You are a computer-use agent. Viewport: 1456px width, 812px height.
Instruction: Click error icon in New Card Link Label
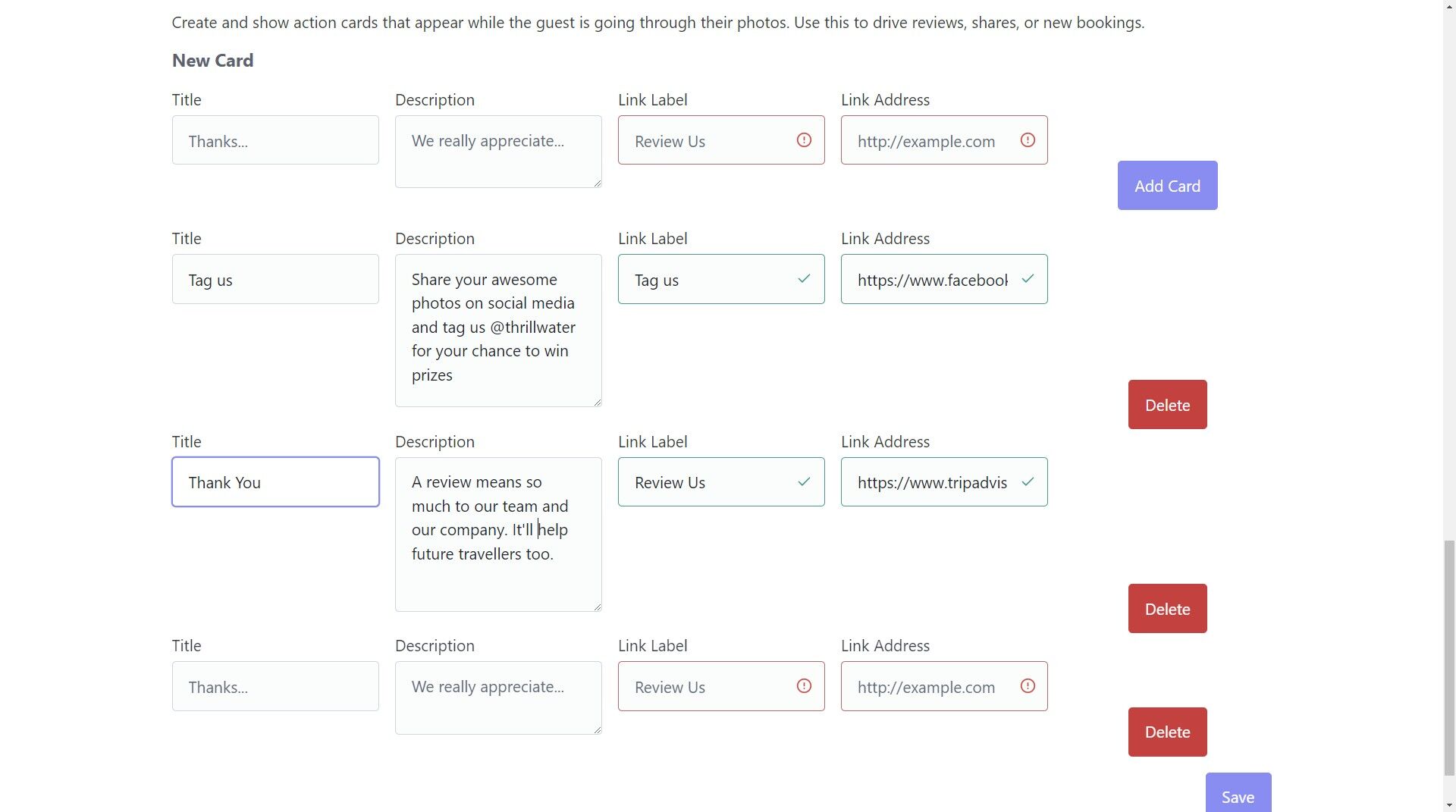point(804,140)
